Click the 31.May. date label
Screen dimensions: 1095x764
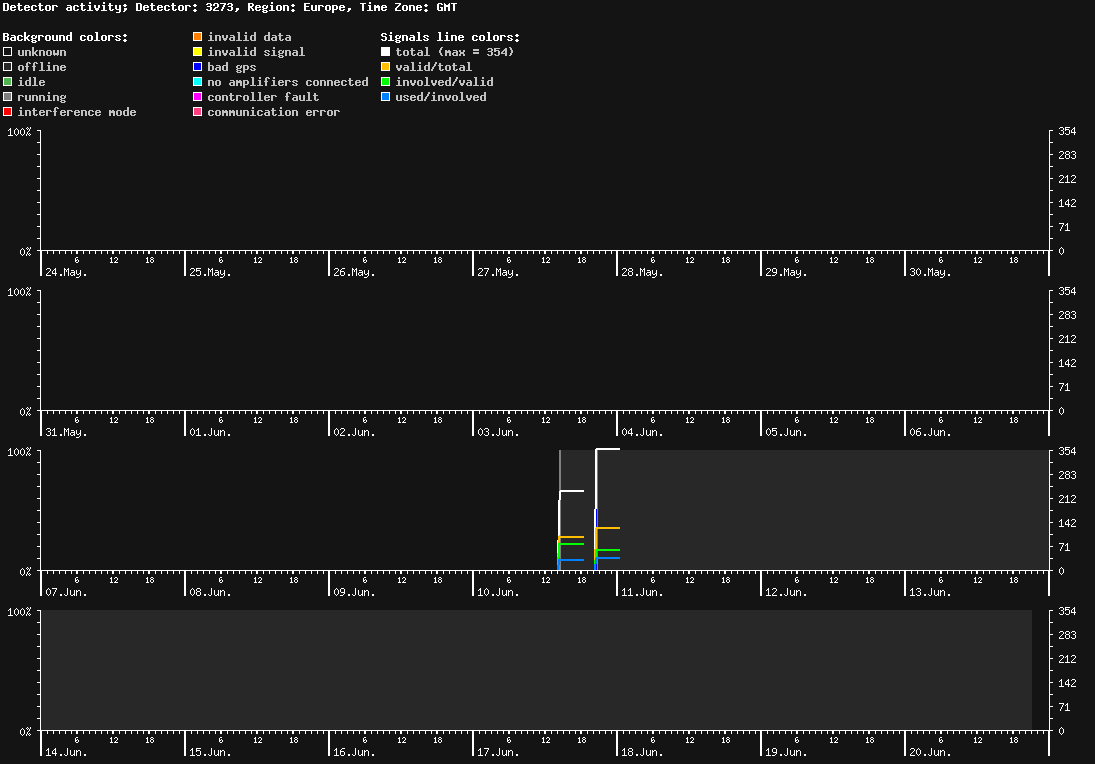pos(66,432)
